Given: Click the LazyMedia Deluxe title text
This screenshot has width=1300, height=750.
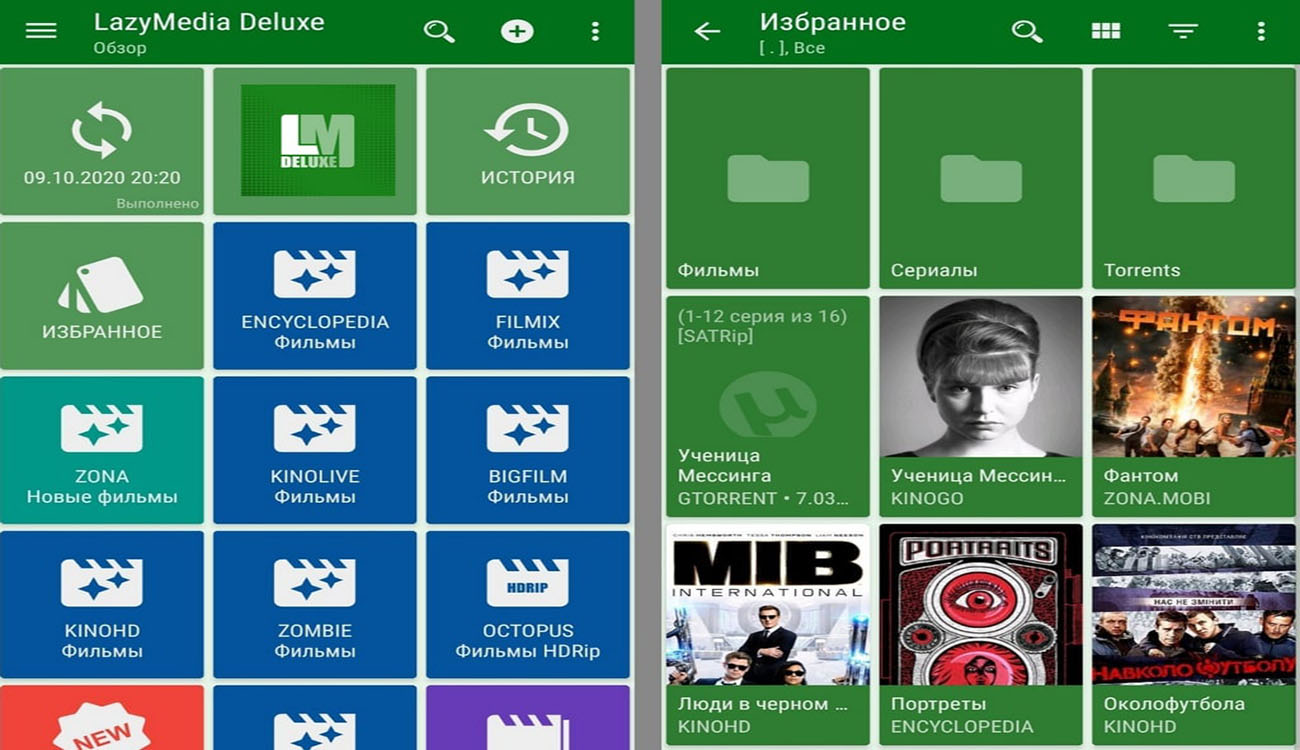Looking at the screenshot, I should tap(209, 22).
